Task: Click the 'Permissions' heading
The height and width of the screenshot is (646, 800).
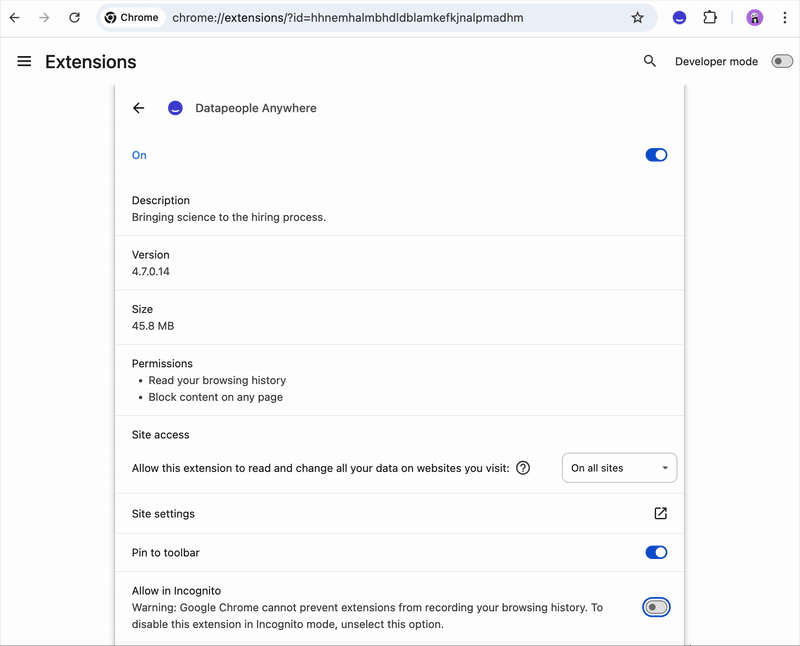Action: pyautogui.click(x=162, y=363)
